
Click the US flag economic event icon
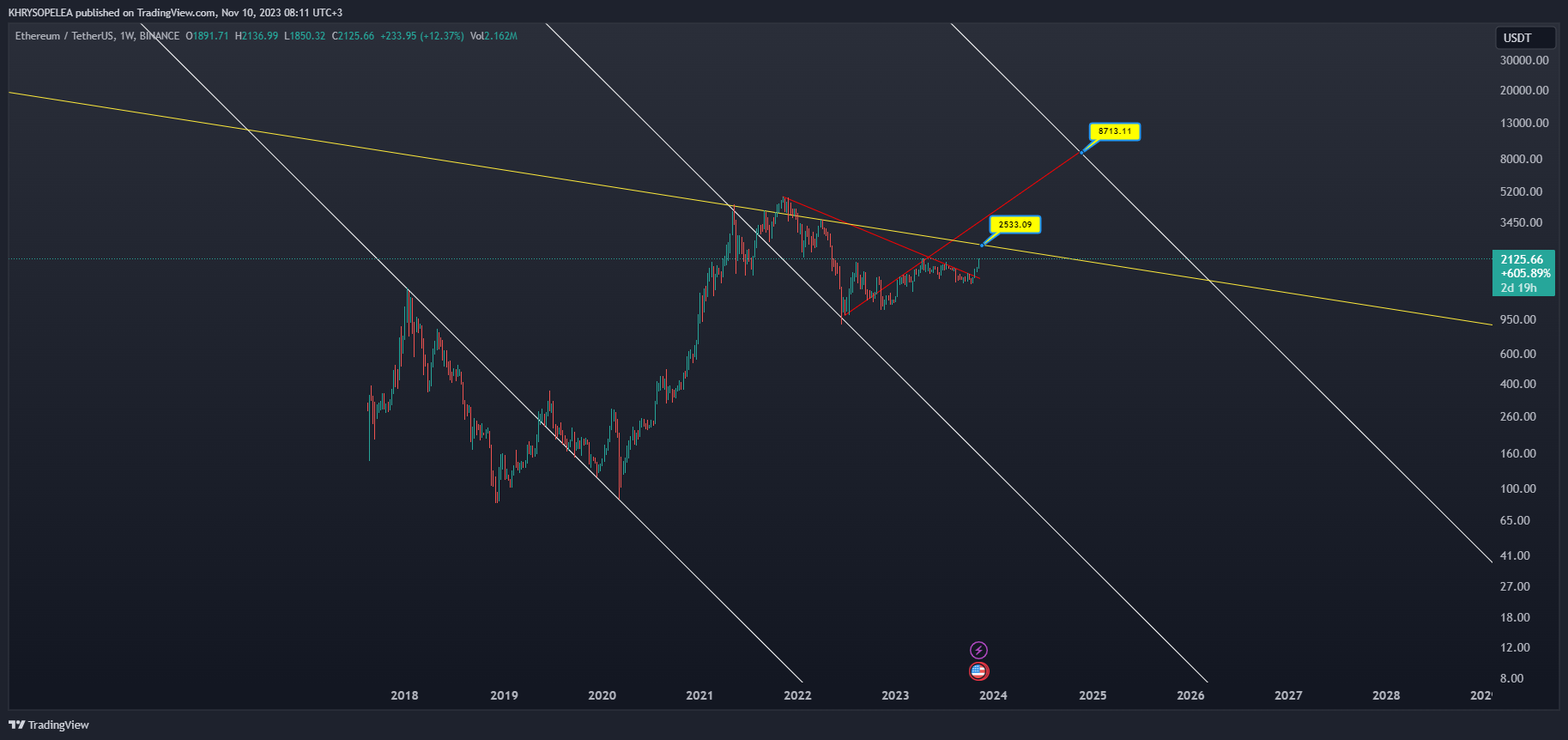pyautogui.click(x=978, y=671)
